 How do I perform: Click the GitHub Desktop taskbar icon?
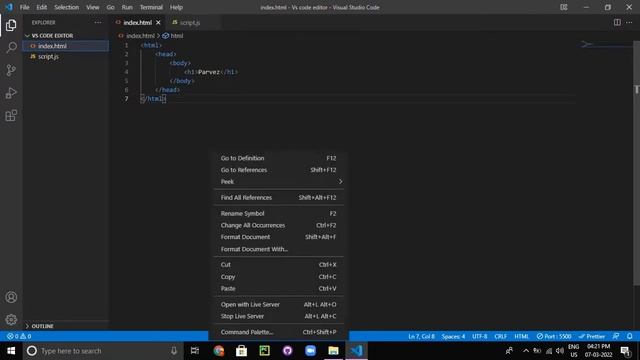288,351
